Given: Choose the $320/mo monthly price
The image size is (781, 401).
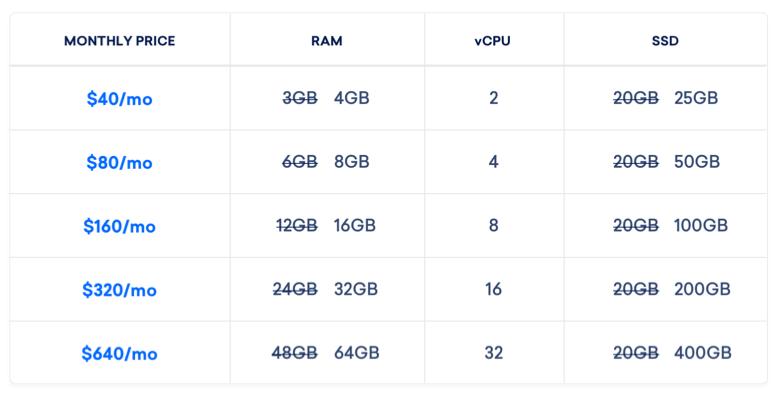Looking at the screenshot, I should [x=119, y=290].
